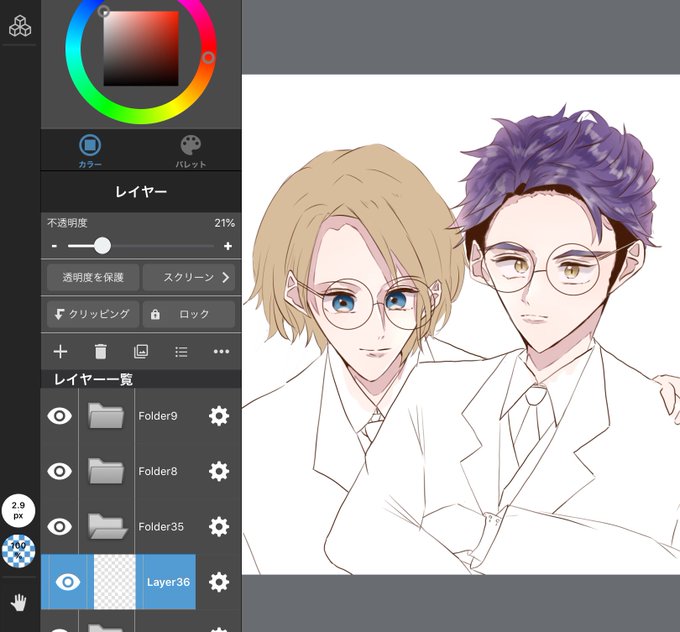
Task: Open settings gear for Folder8
Action: [x=219, y=471]
